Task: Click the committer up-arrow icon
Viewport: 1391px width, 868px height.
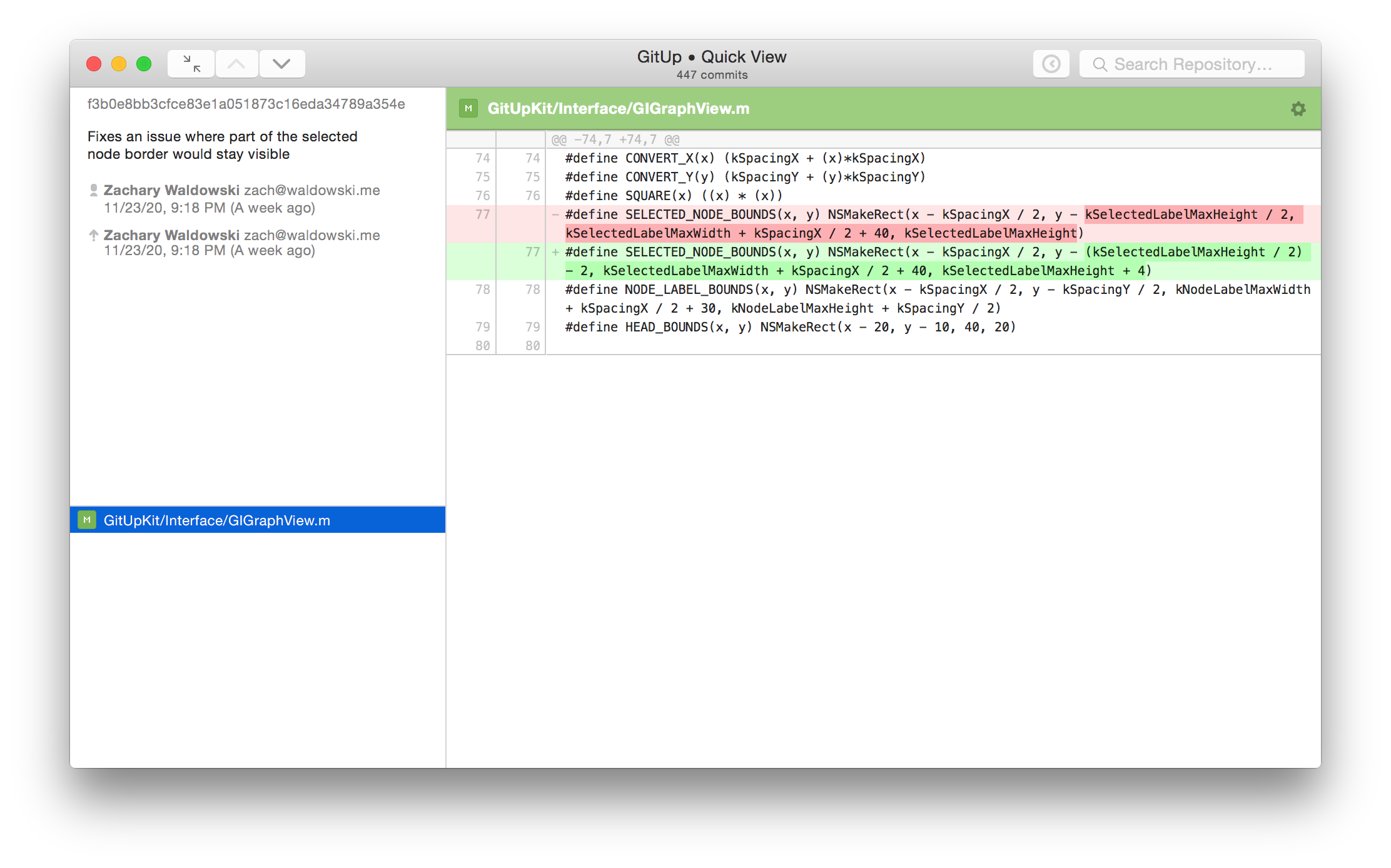Action: point(94,235)
